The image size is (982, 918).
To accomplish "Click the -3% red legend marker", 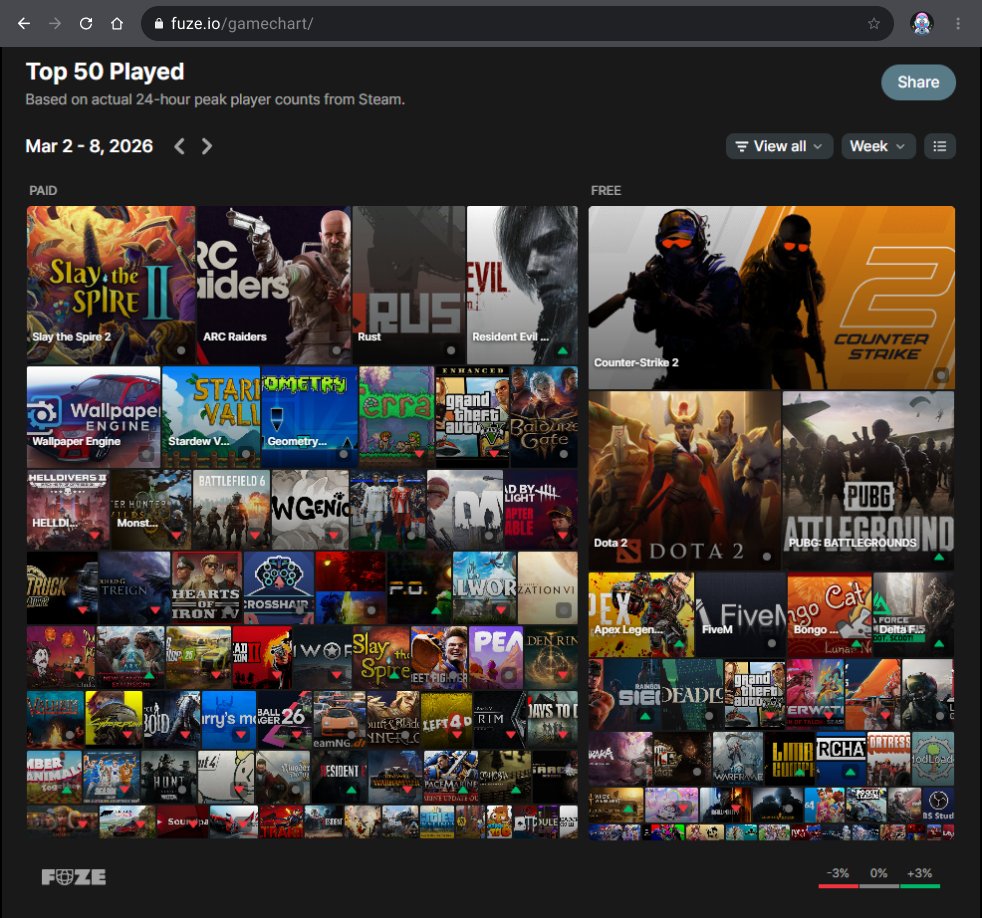I will (x=838, y=877).
